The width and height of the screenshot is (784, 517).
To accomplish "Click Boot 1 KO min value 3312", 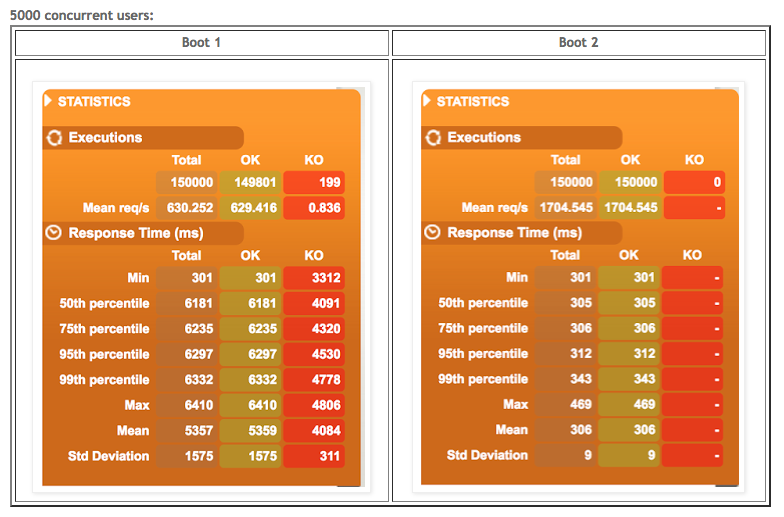I will [314, 278].
